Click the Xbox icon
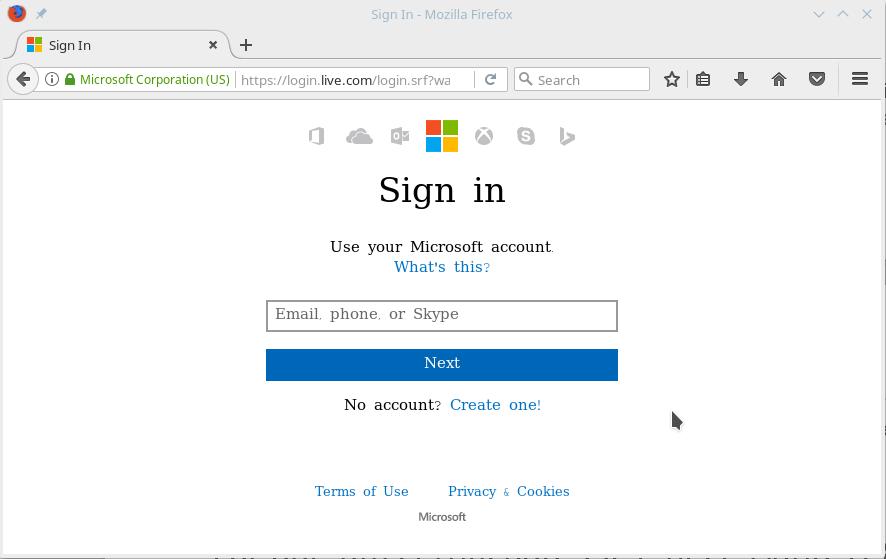 coord(484,136)
